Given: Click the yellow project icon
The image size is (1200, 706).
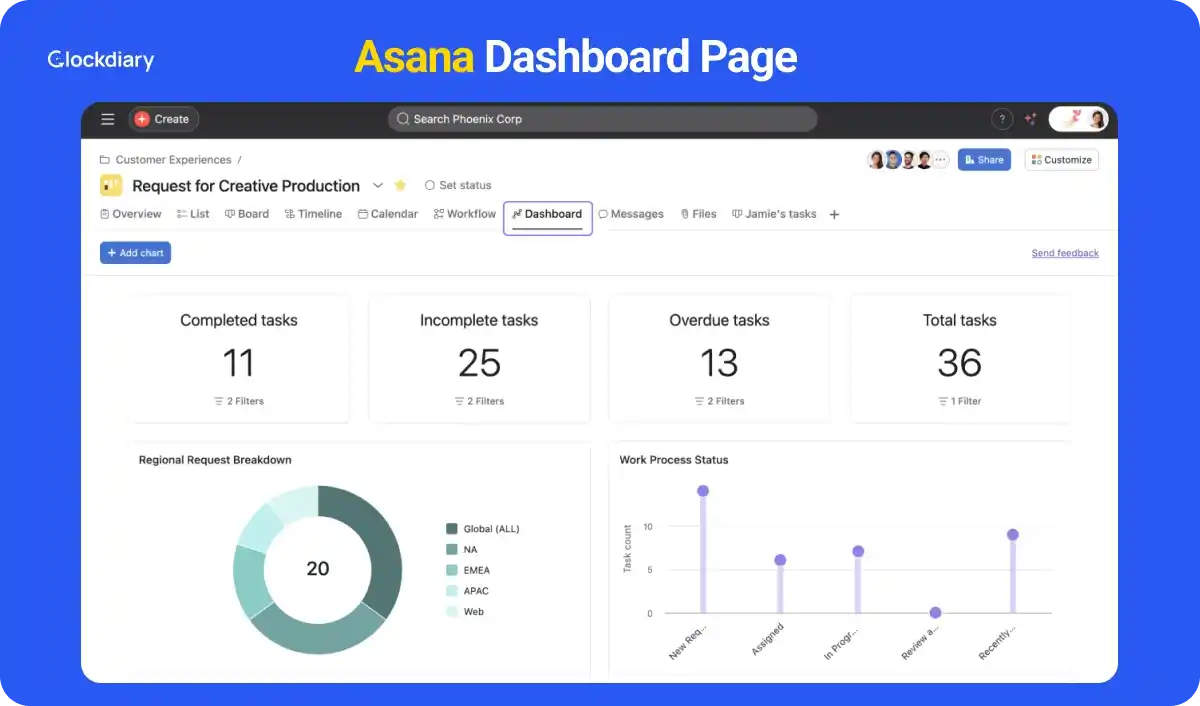Looking at the screenshot, I should pyautogui.click(x=111, y=185).
